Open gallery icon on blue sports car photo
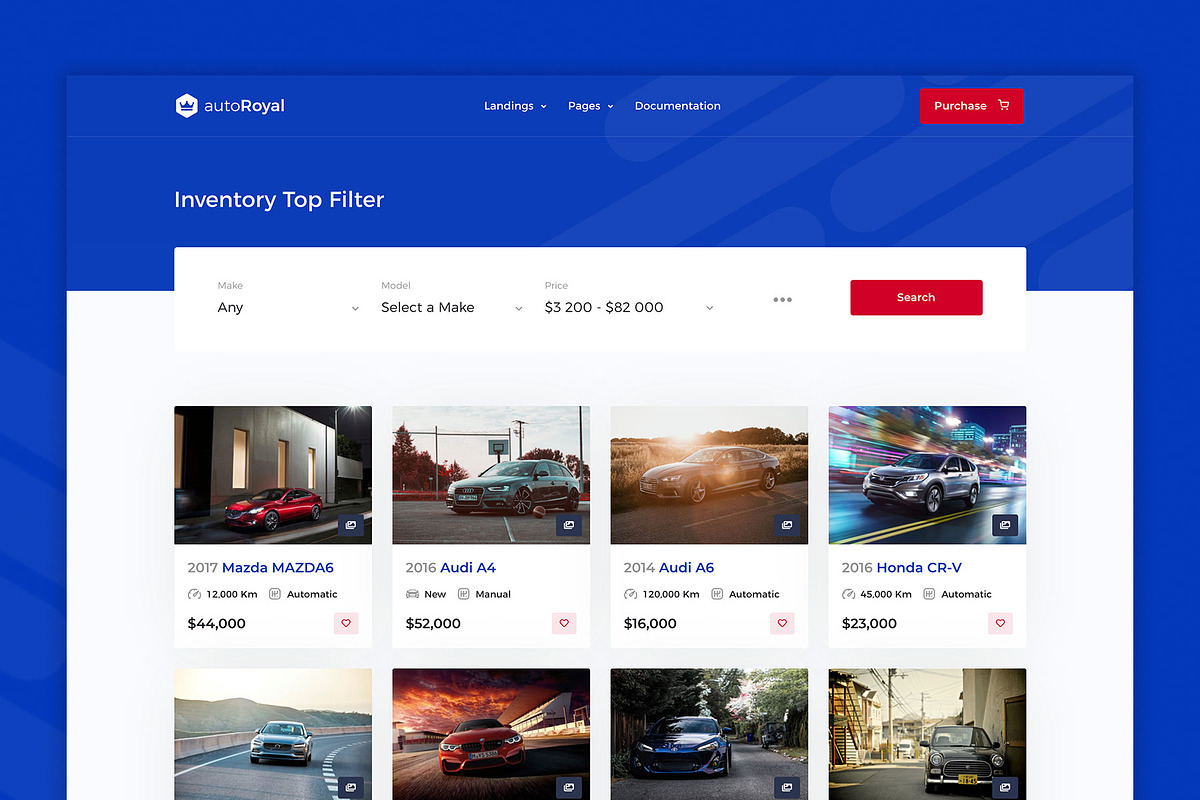 787,788
